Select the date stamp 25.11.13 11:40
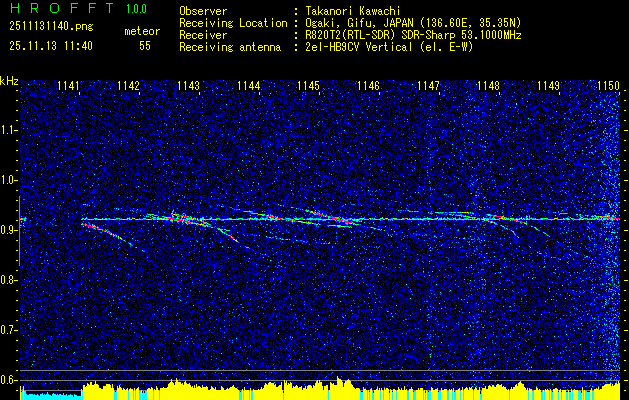The image size is (629, 400). (x=51, y=46)
